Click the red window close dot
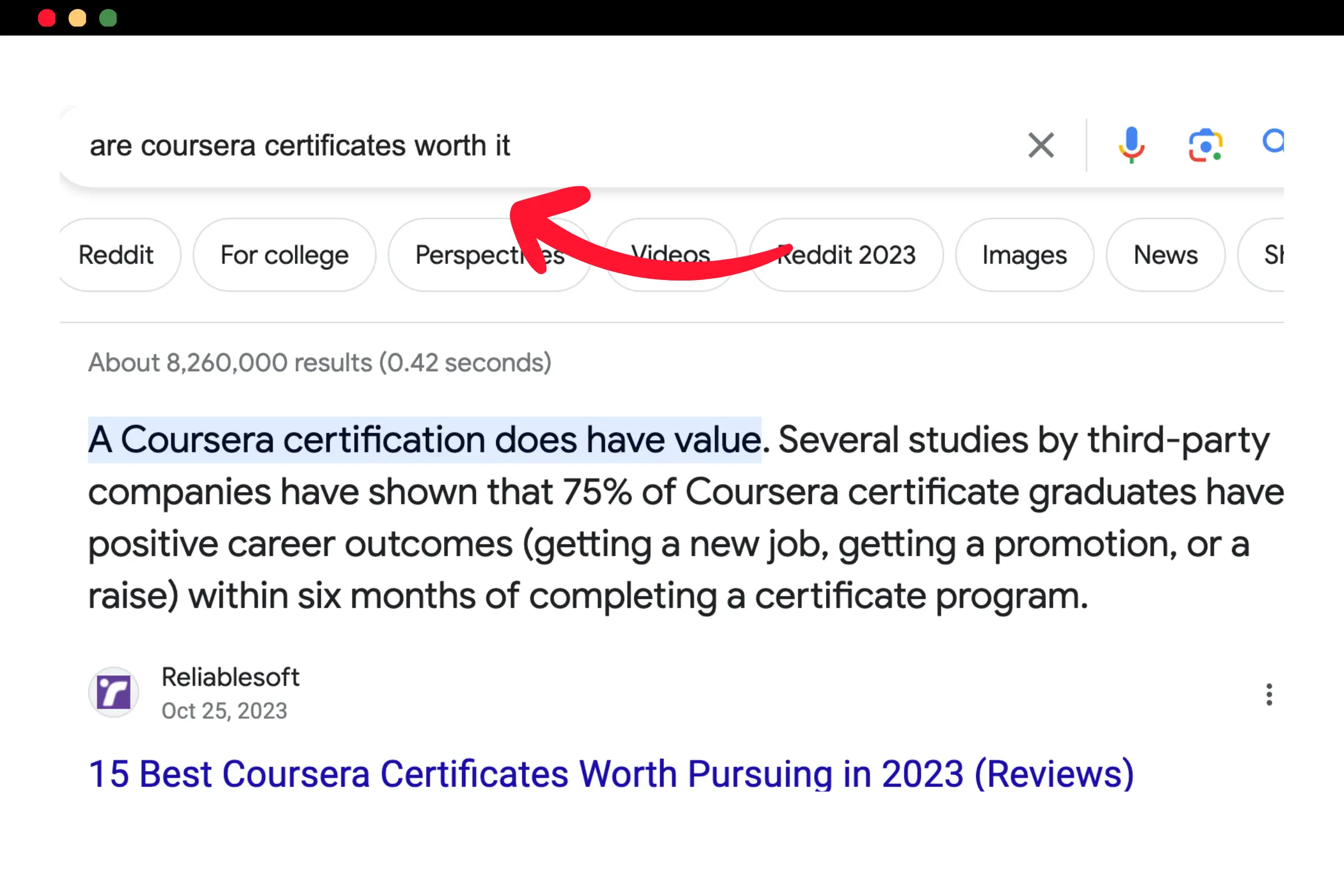1344x896 pixels. point(47,18)
